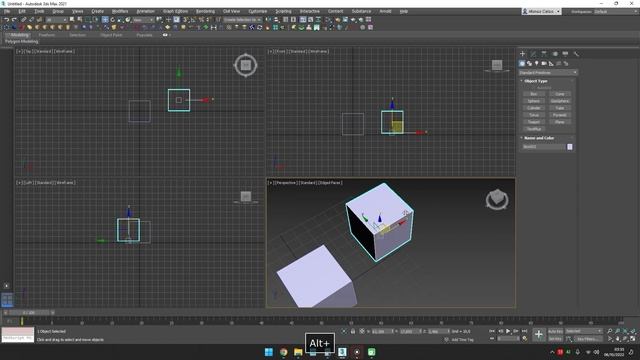Toggle the Key Mode icon

(x=492, y=339)
